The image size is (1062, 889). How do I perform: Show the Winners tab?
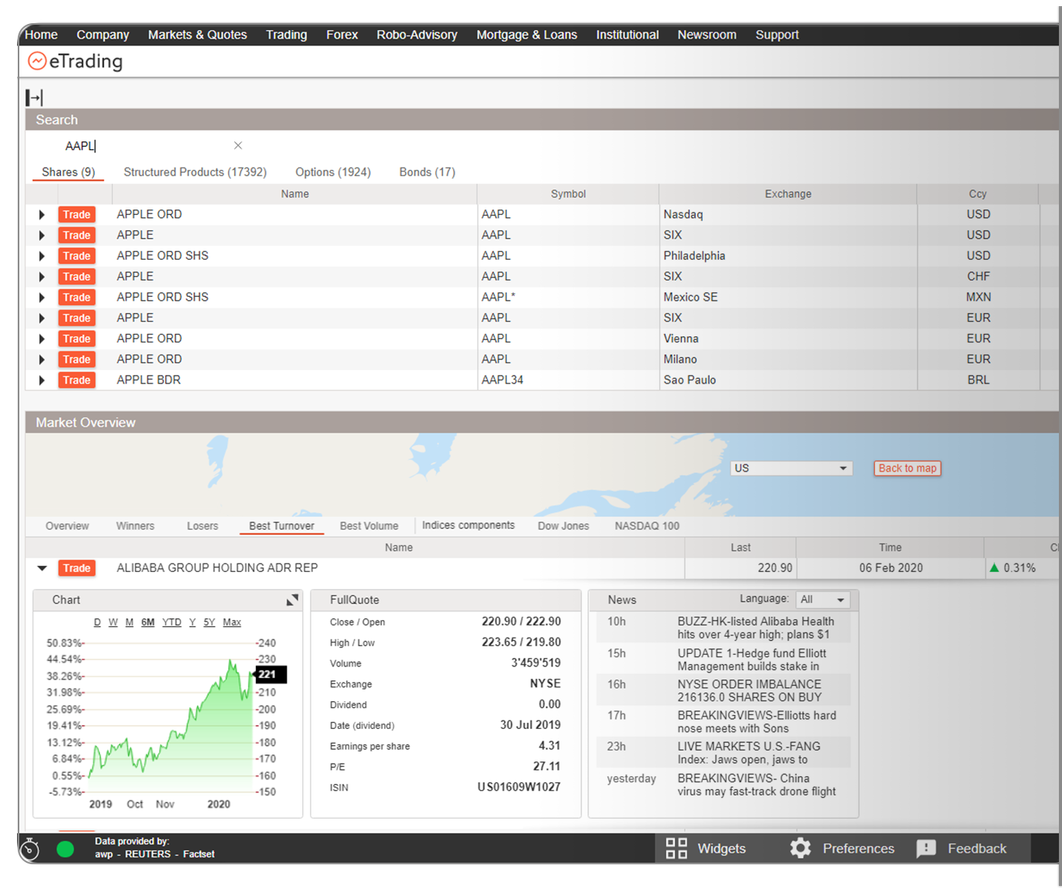pos(135,526)
